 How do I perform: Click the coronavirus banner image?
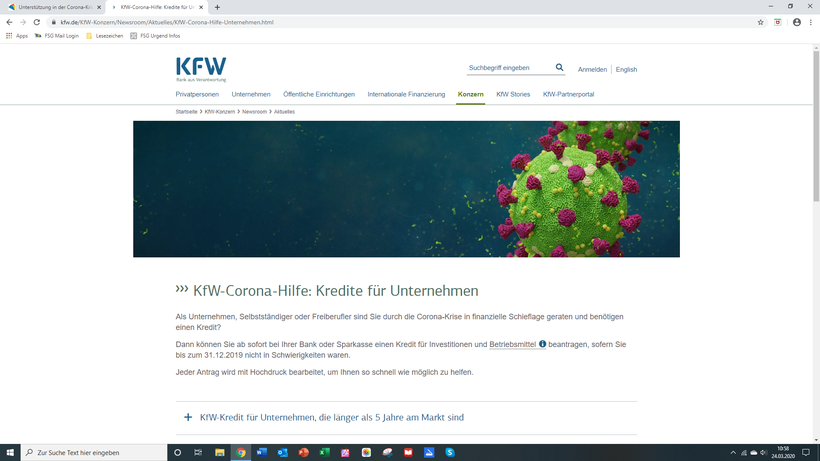[406, 189]
